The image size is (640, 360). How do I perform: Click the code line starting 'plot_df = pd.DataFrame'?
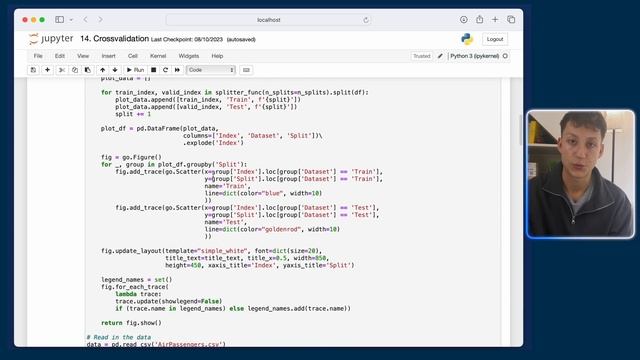tap(160, 128)
